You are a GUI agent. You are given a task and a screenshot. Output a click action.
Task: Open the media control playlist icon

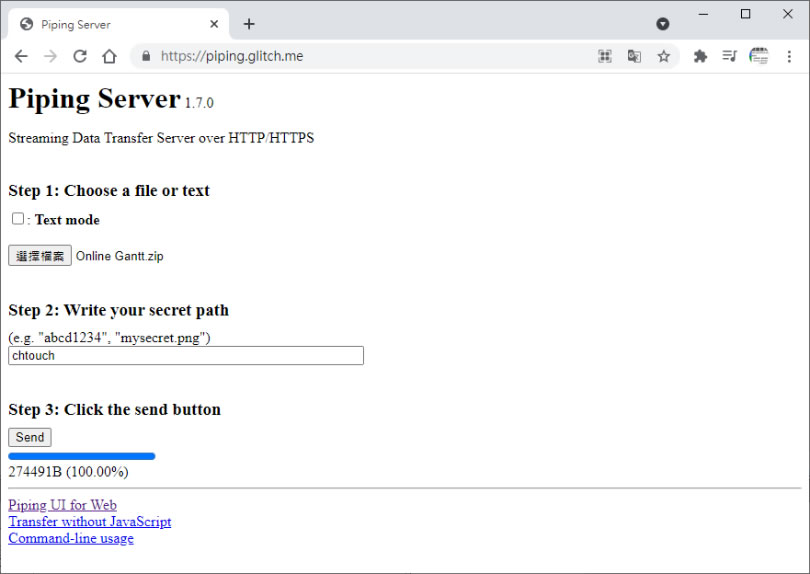(x=729, y=56)
